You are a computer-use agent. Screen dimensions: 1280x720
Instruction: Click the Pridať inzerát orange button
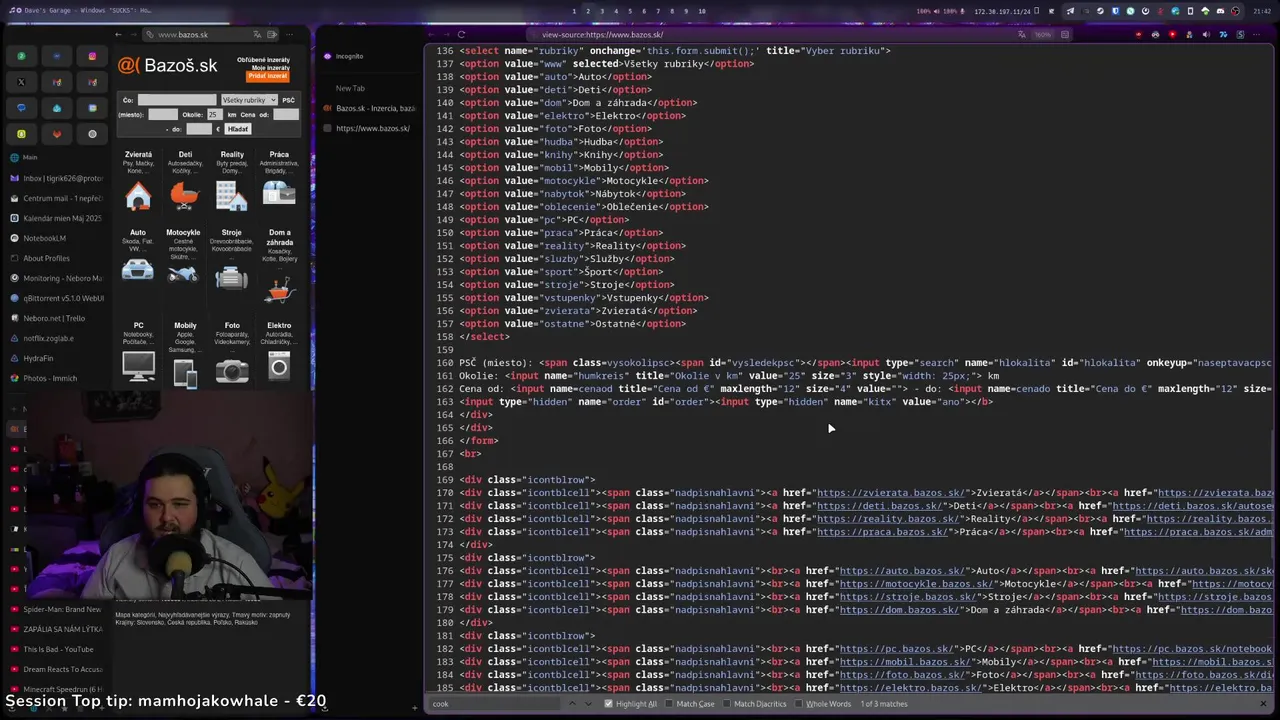[x=268, y=76]
